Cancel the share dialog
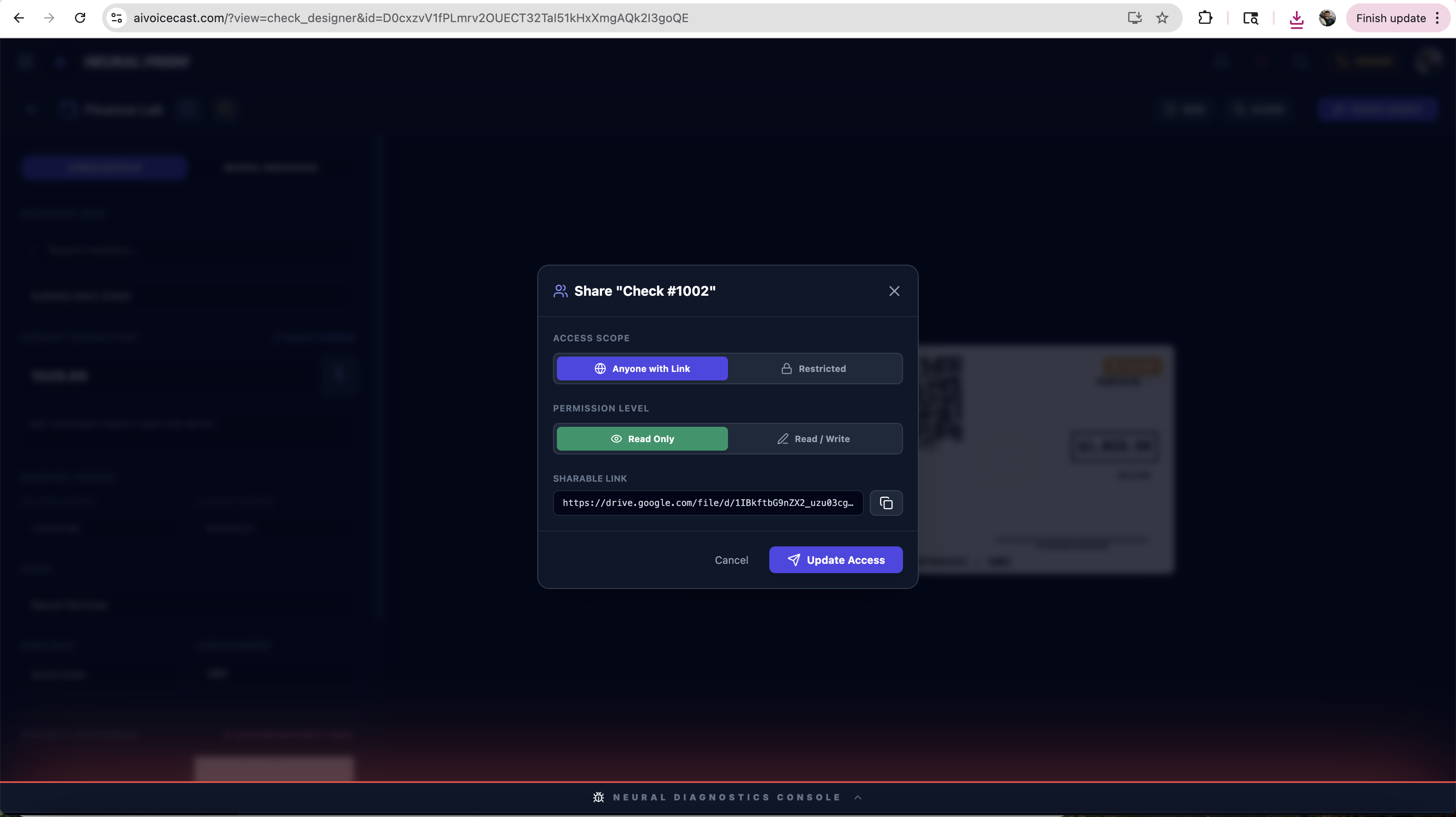 (x=731, y=560)
